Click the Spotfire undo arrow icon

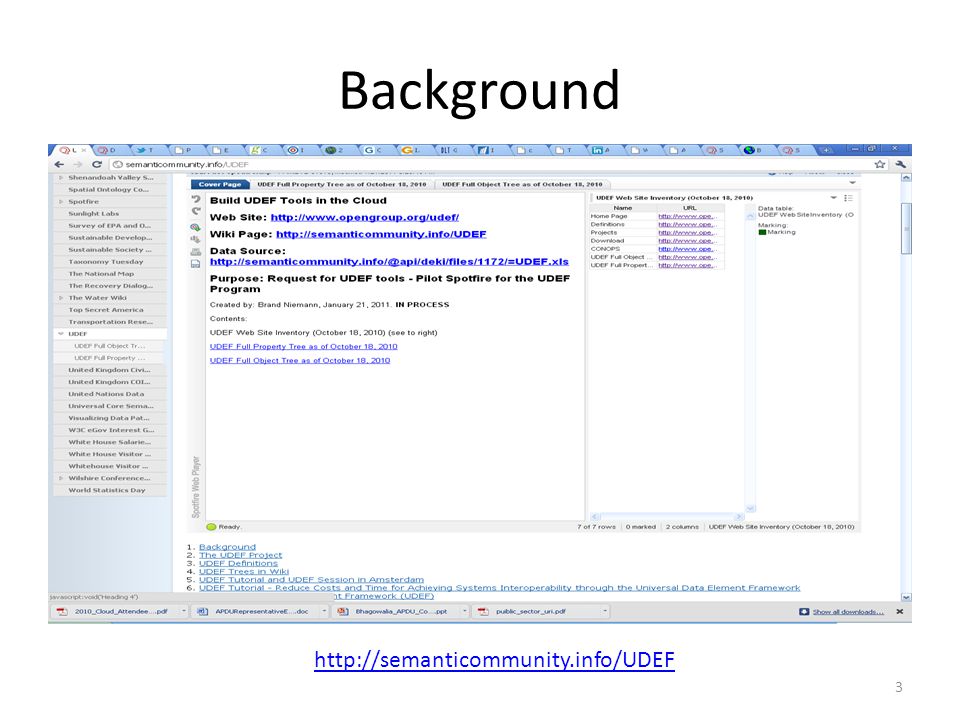(196, 199)
